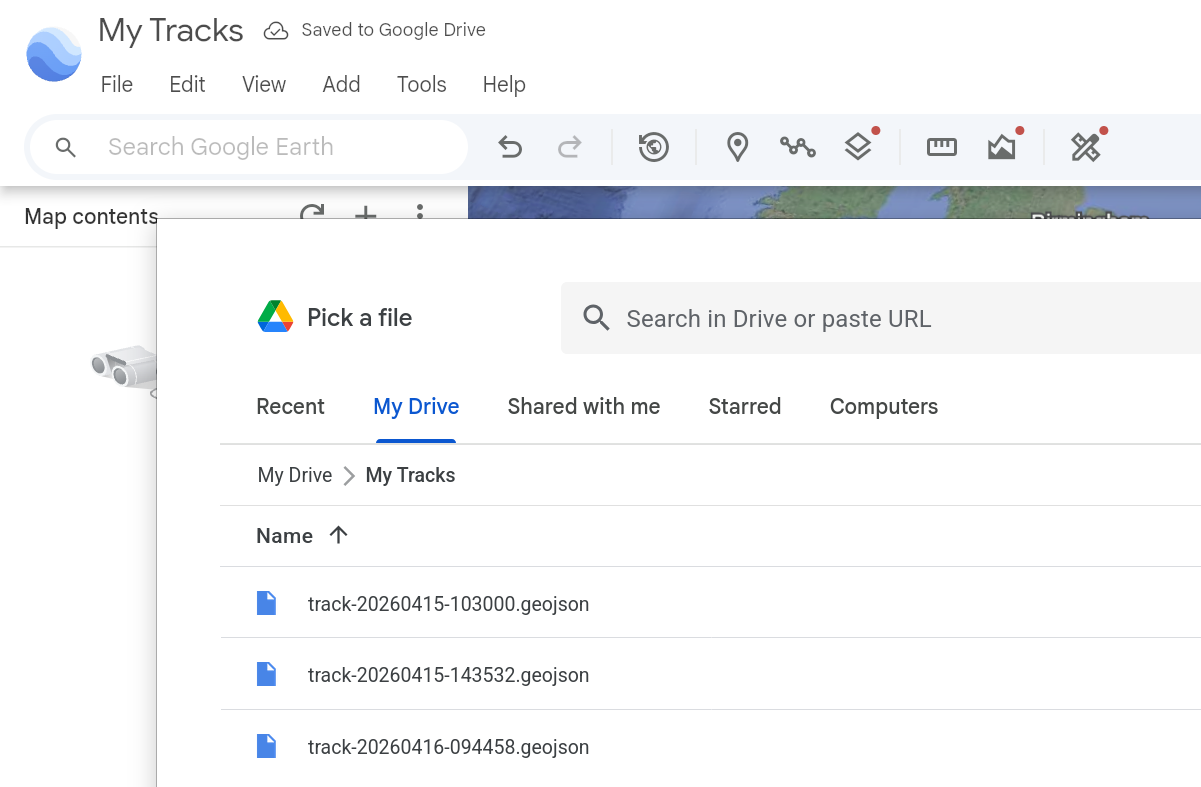The image size is (1201, 787).
Task: Switch to Shared with me tab
Action: click(x=584, y=407)
